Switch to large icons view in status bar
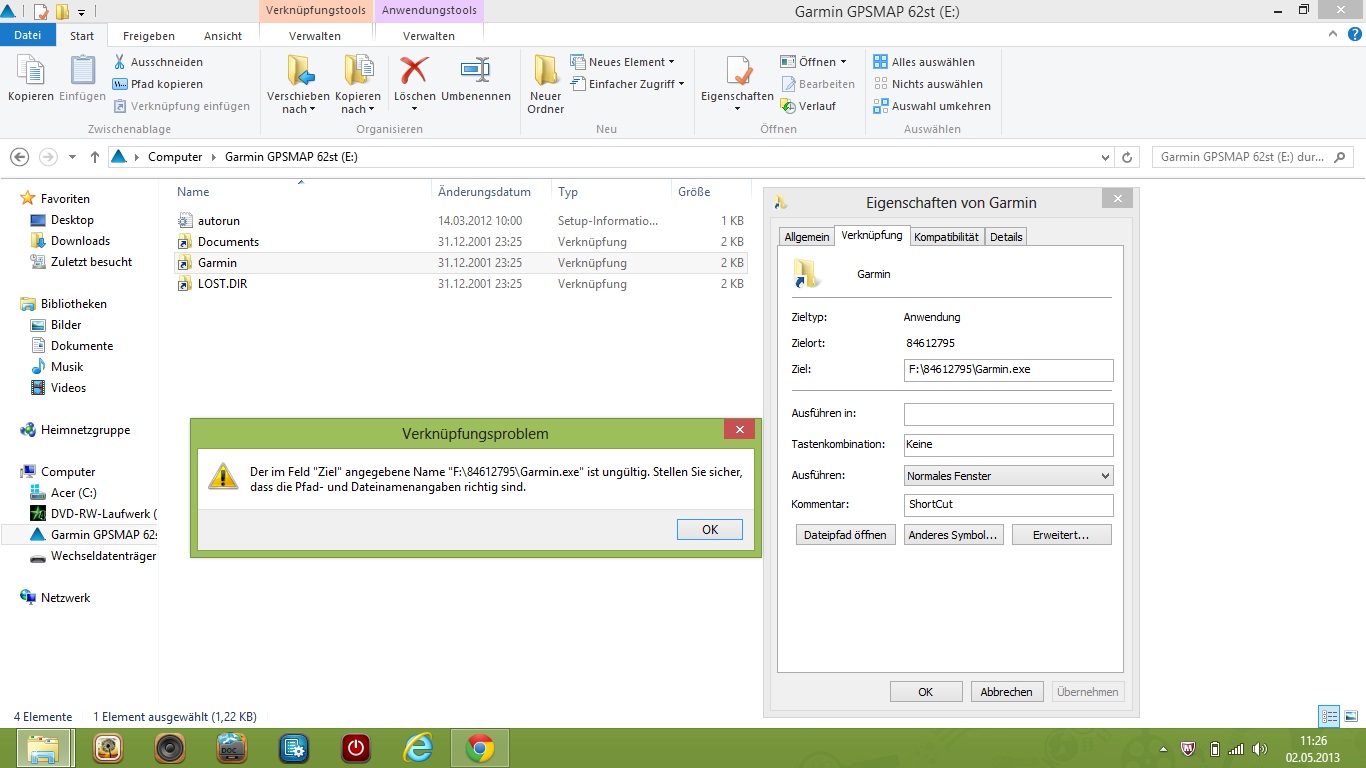This screenshot has width=1366, height=768. pyautogui.click(x=1349, y=716)
